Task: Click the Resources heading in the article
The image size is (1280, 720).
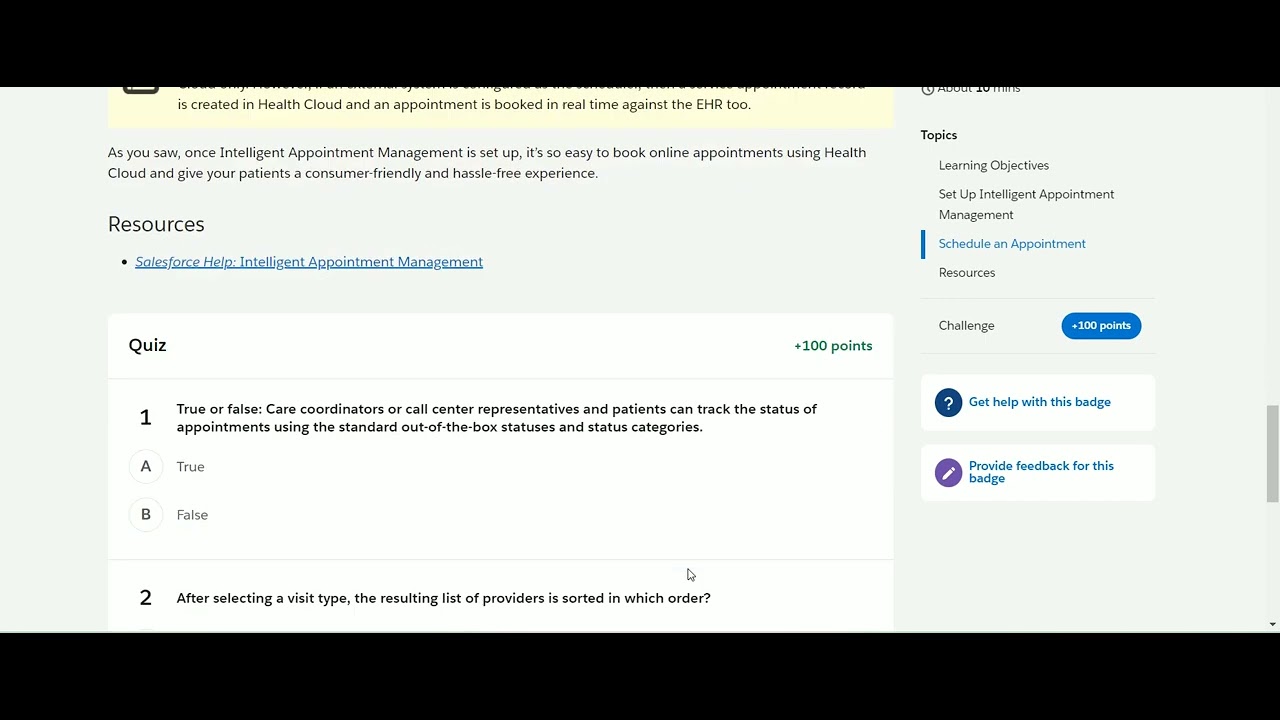Action: point(156,224)
